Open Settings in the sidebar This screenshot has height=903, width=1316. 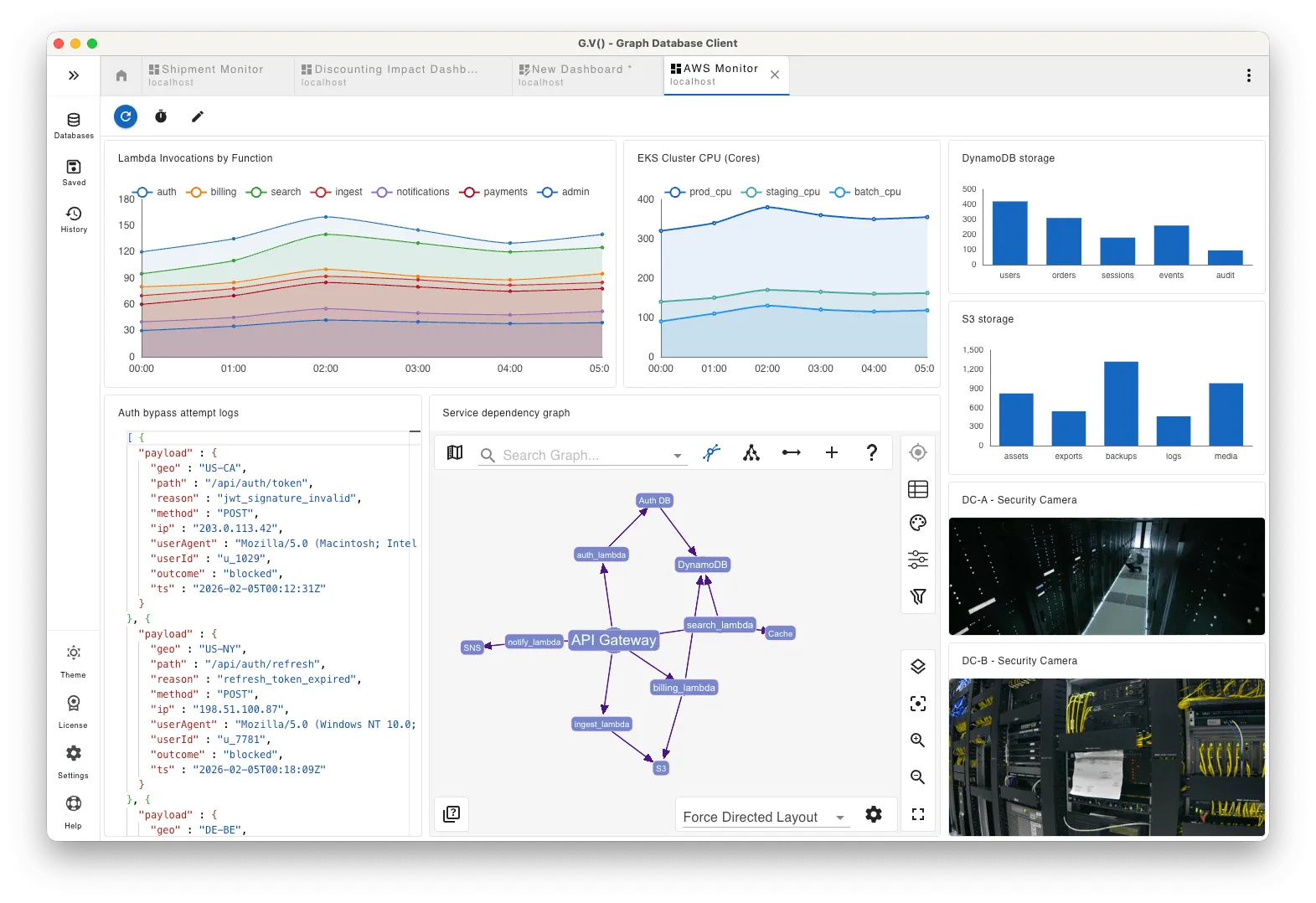(x=73, y=761)
